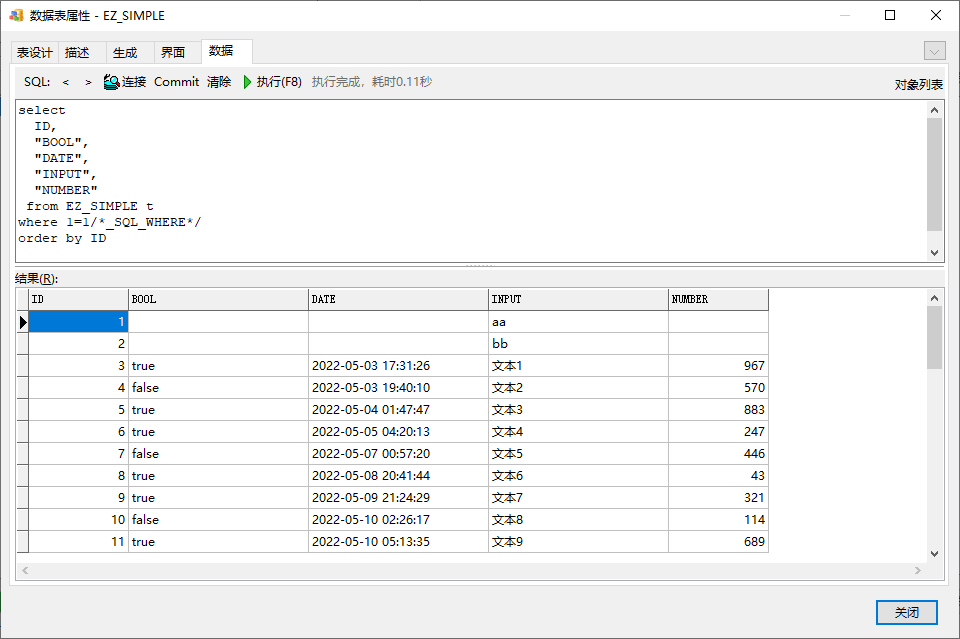
Task: Click the results grid scroll up arrow
Action: pyautogui.click(x=934, y=298)
